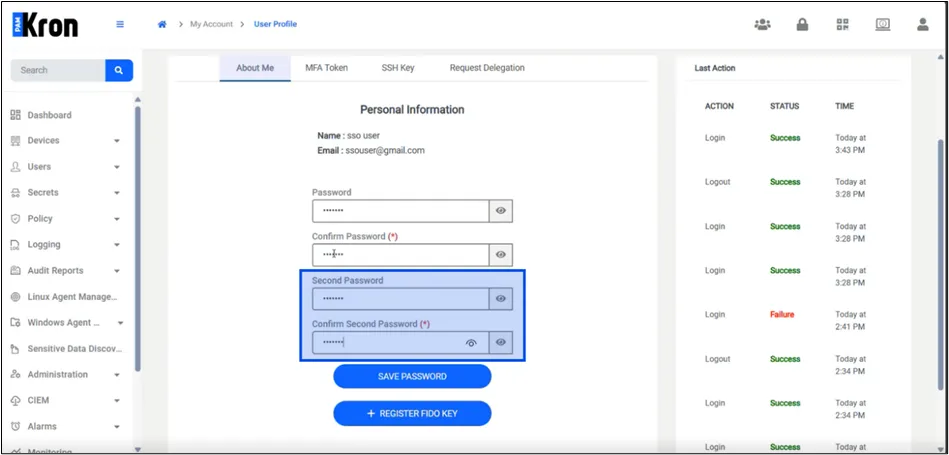Viewport: 949px width, 455px height.
Task: Click the padlock icon in header
Action: click(803, 24)
